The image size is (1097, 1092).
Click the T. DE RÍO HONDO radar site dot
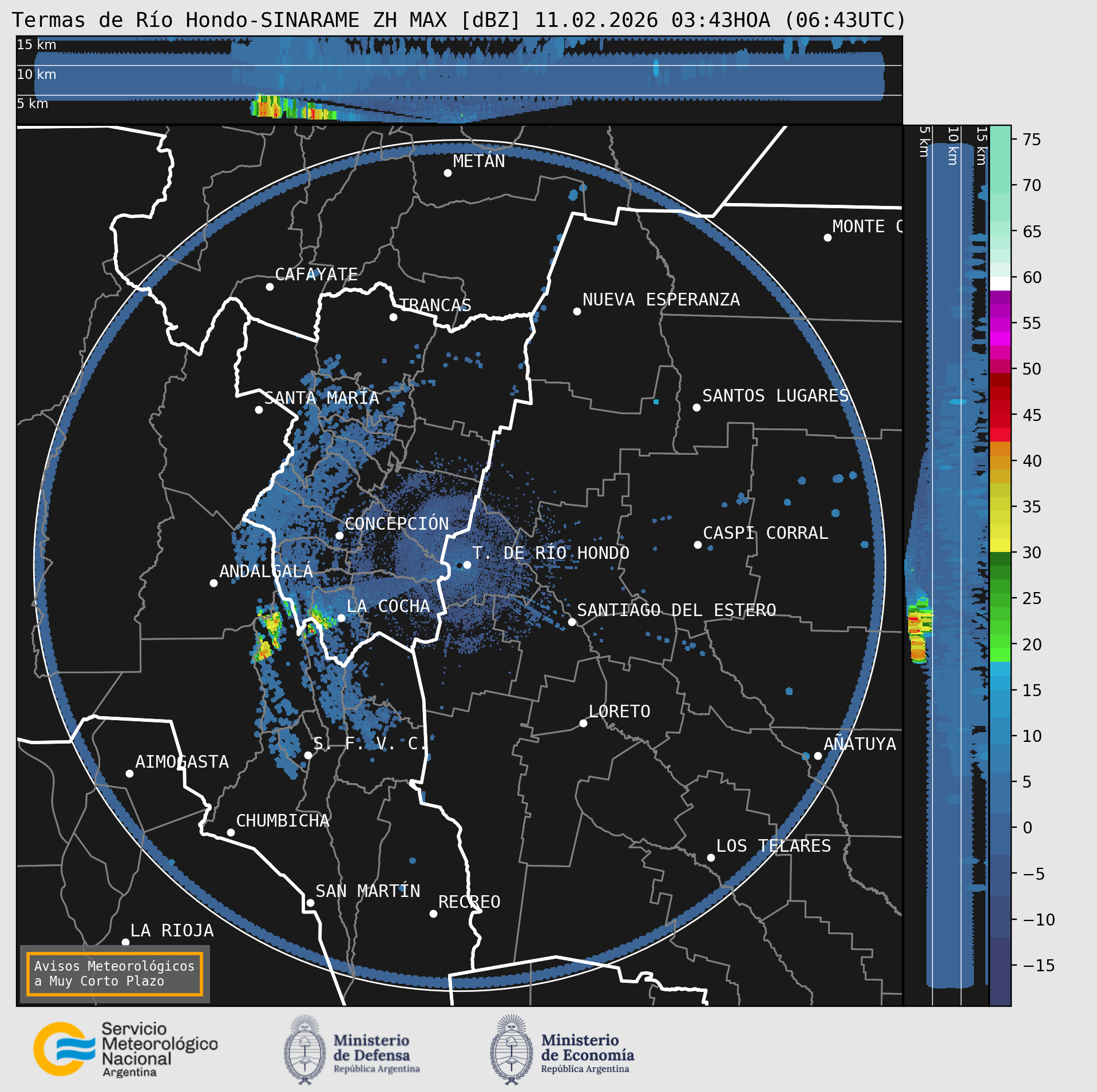(x=467, y=565)
